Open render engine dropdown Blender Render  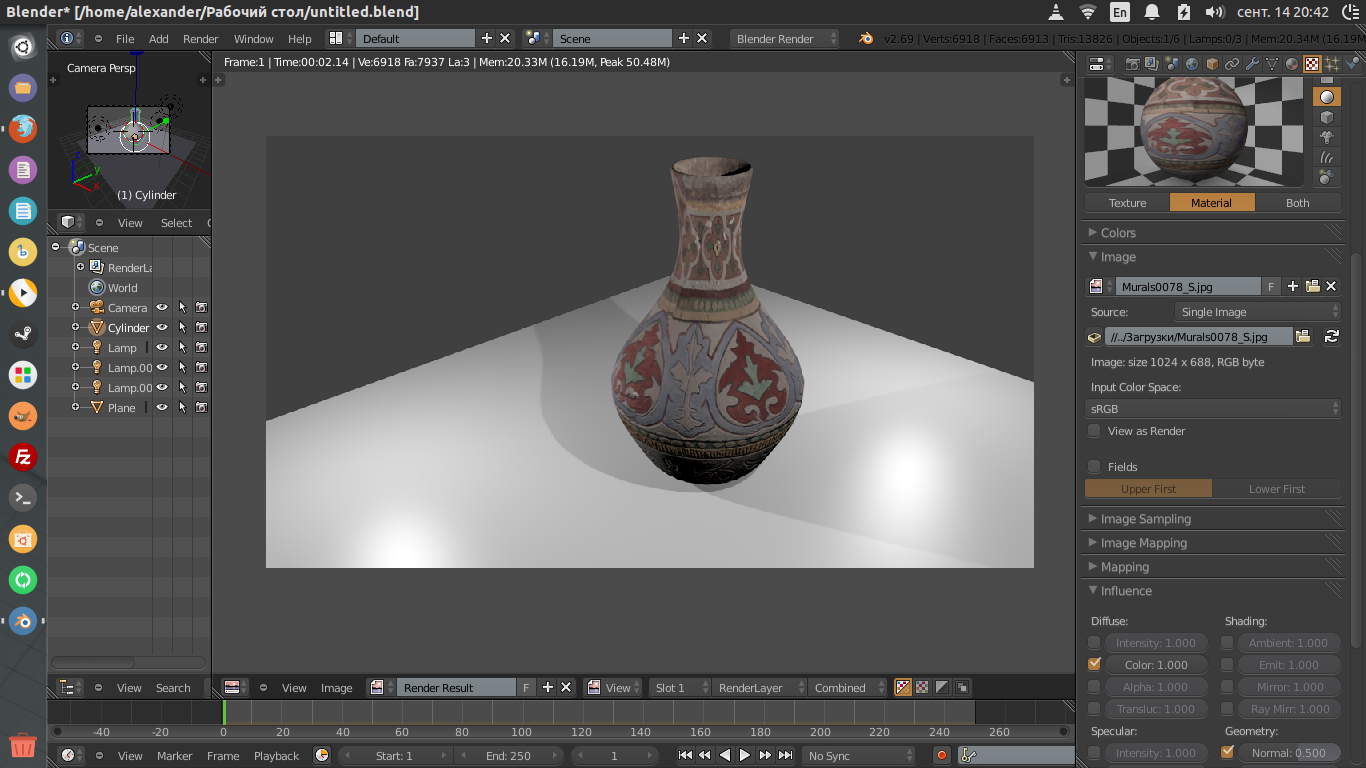[x=786, y=39]
